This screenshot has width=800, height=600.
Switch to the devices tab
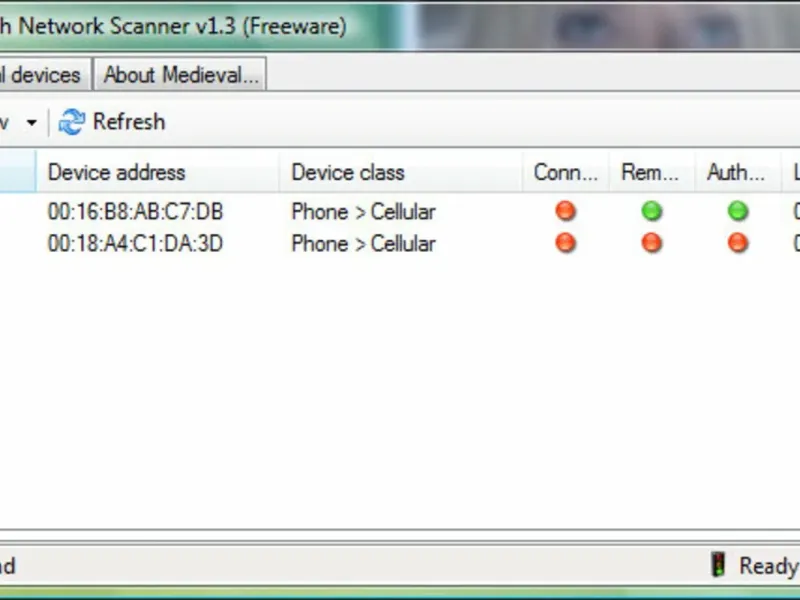click(45, 74)
